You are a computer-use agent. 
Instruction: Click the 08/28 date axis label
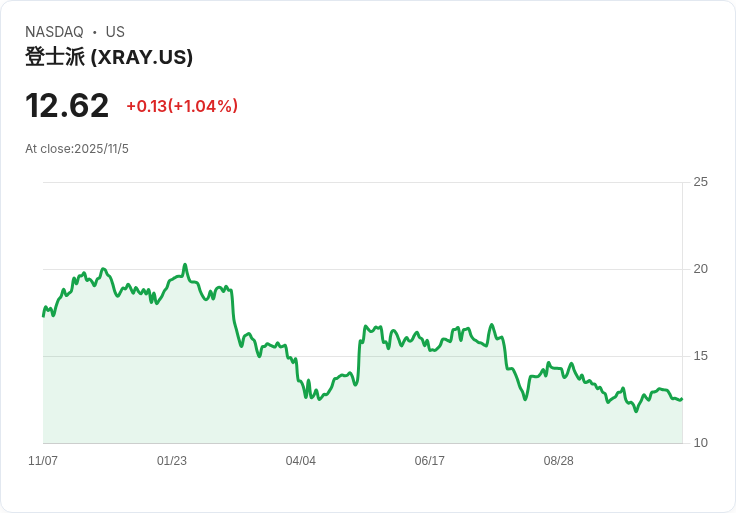coord(559,461)
